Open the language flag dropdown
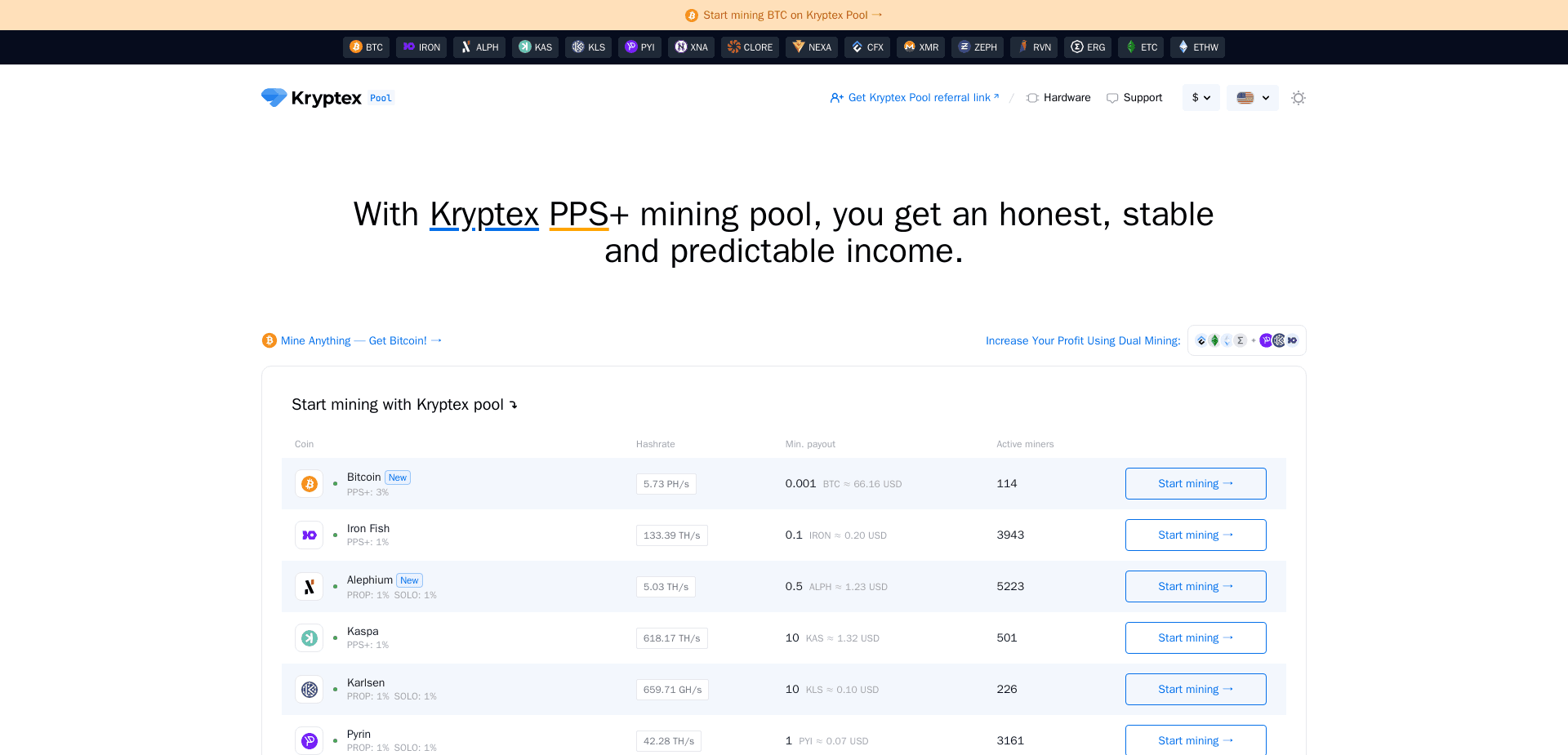The width and height of the screenshot is (1568, 755). pyautogui.click(x=1252, y=97)
